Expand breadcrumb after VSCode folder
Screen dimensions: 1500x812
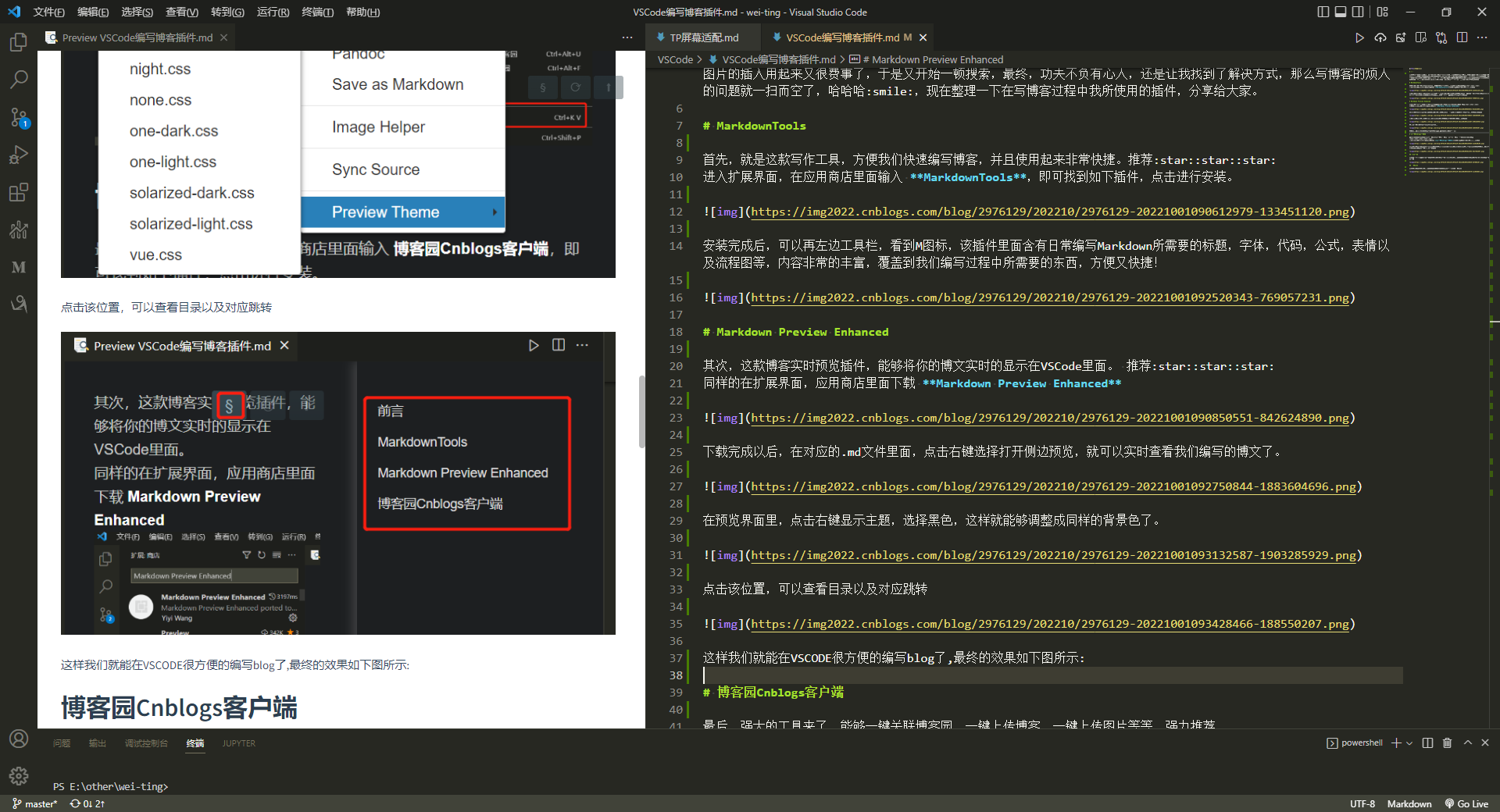tap(701, 59)
